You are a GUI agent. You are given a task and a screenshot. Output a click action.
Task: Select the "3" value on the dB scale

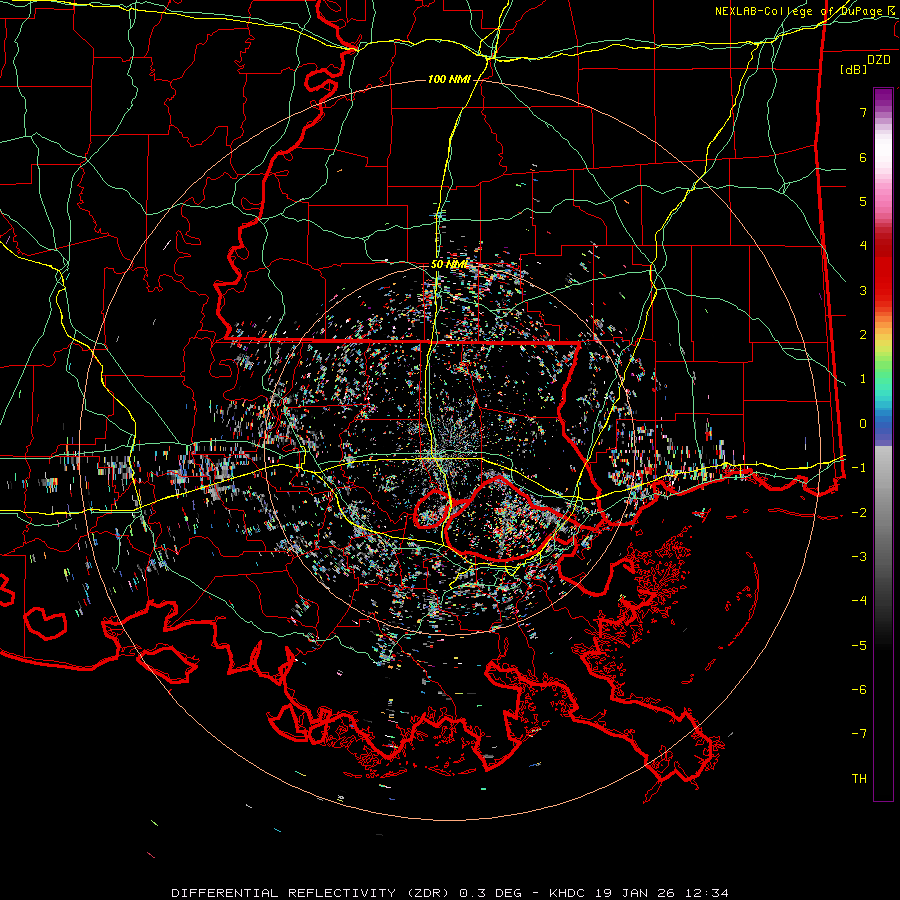click(863, 290)
